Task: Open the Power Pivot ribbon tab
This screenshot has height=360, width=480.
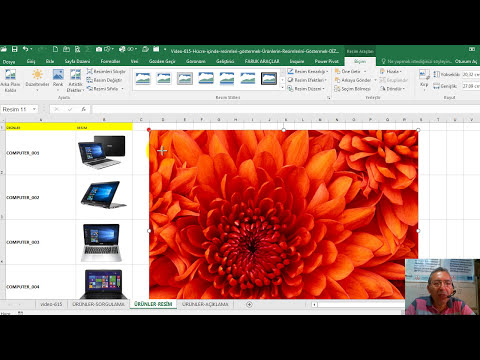Action: (326, 61)
